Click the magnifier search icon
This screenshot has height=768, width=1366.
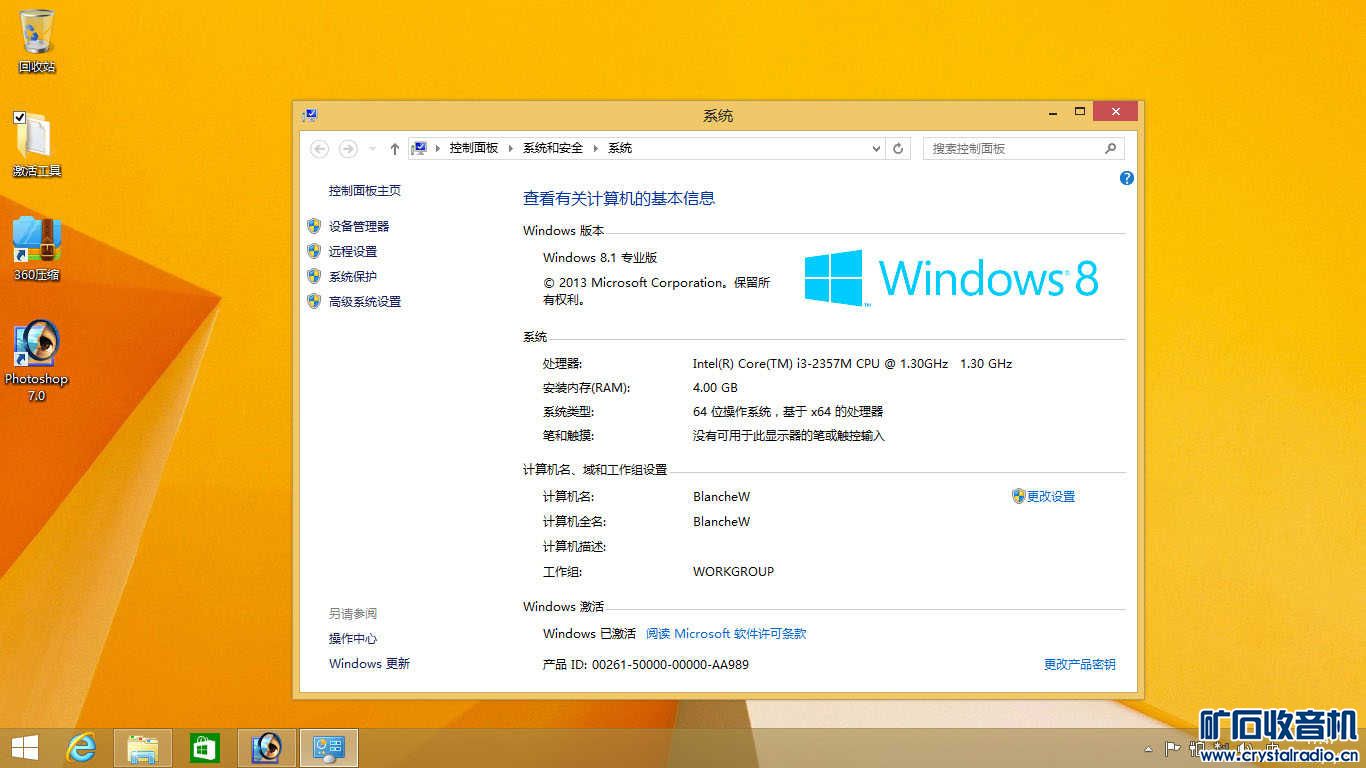click(1110, 149)
